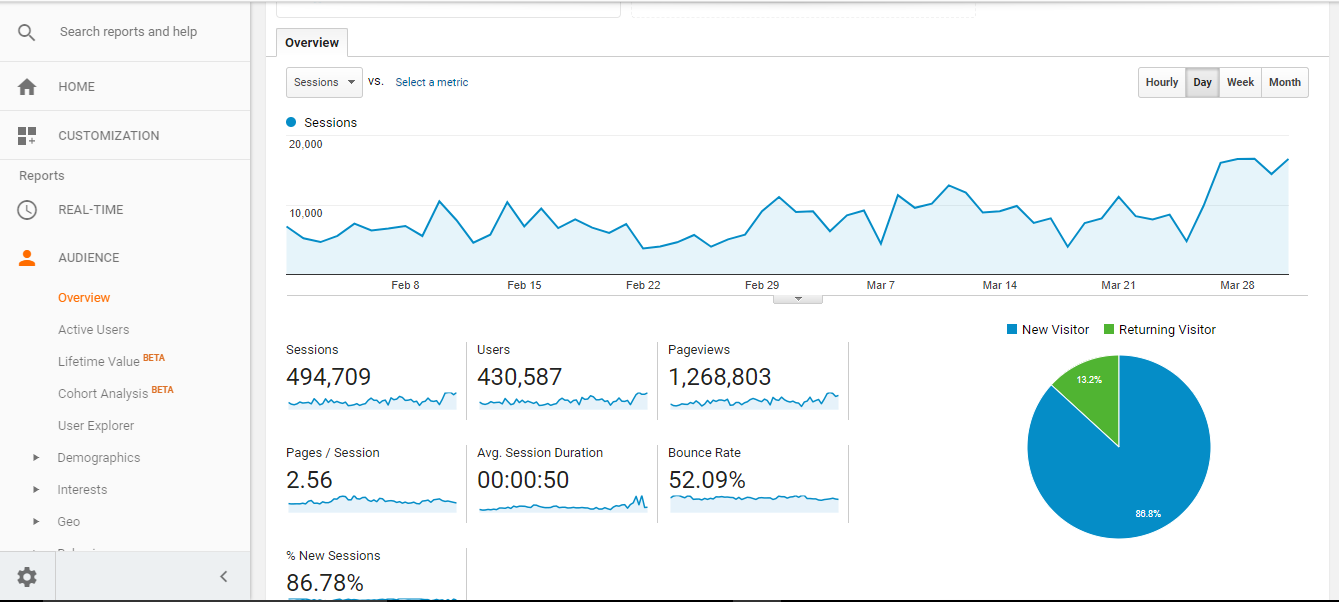Image resolution: width=1339 pixels, height=602 pixels.
Task: Switch graph granularity to Week
Action: [1240, 82]
